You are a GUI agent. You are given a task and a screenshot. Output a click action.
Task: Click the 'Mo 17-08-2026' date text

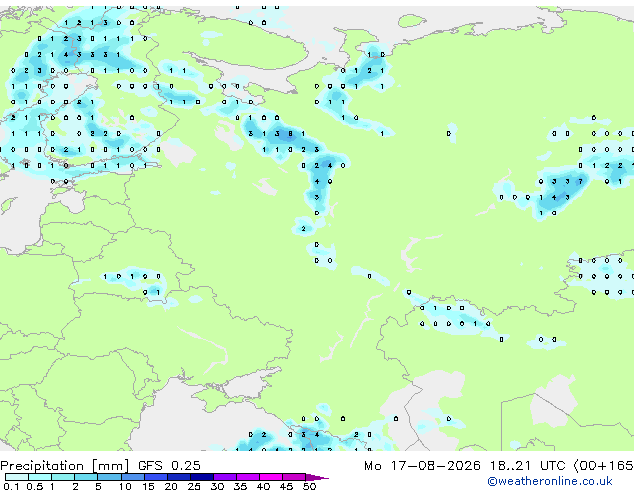click(x=422, y=466)
